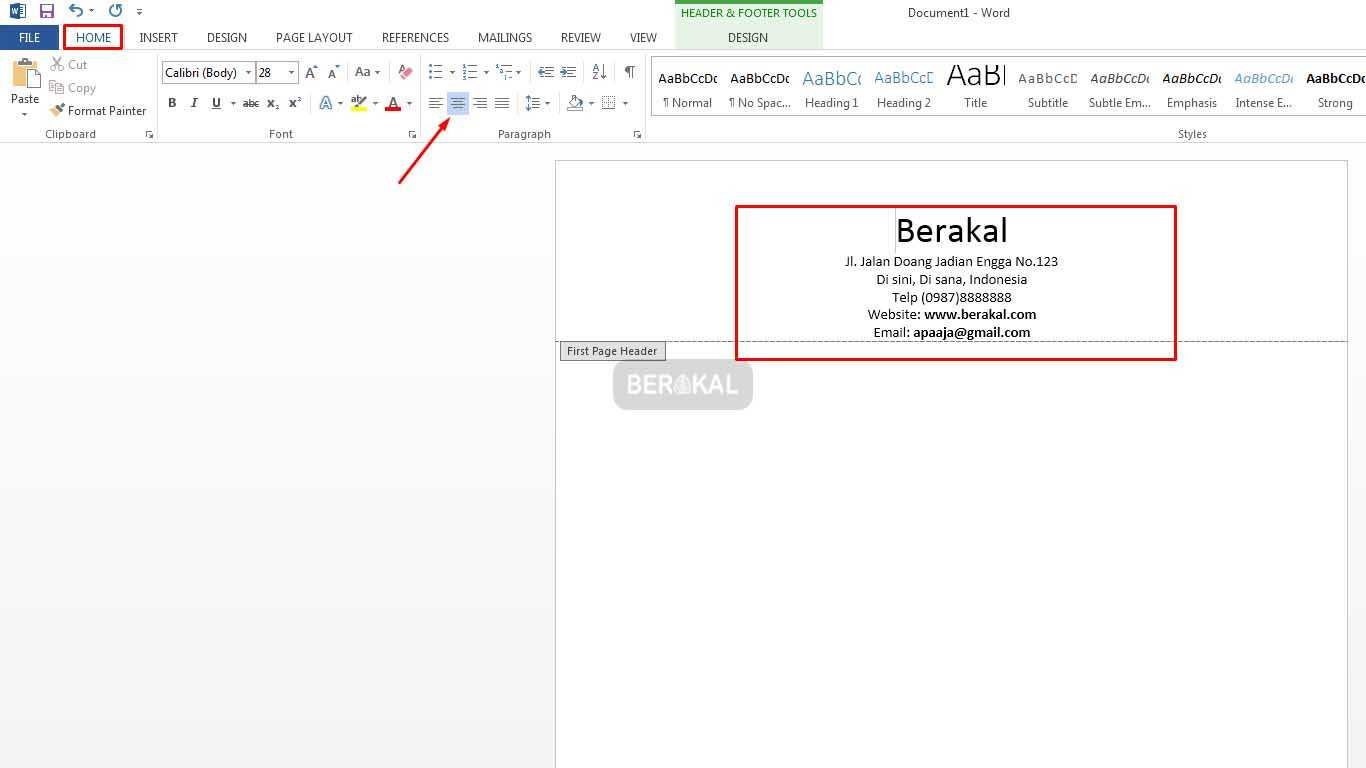Open the FILE tab
This screenshot has height=768, width=1366.
pos(29,37)
